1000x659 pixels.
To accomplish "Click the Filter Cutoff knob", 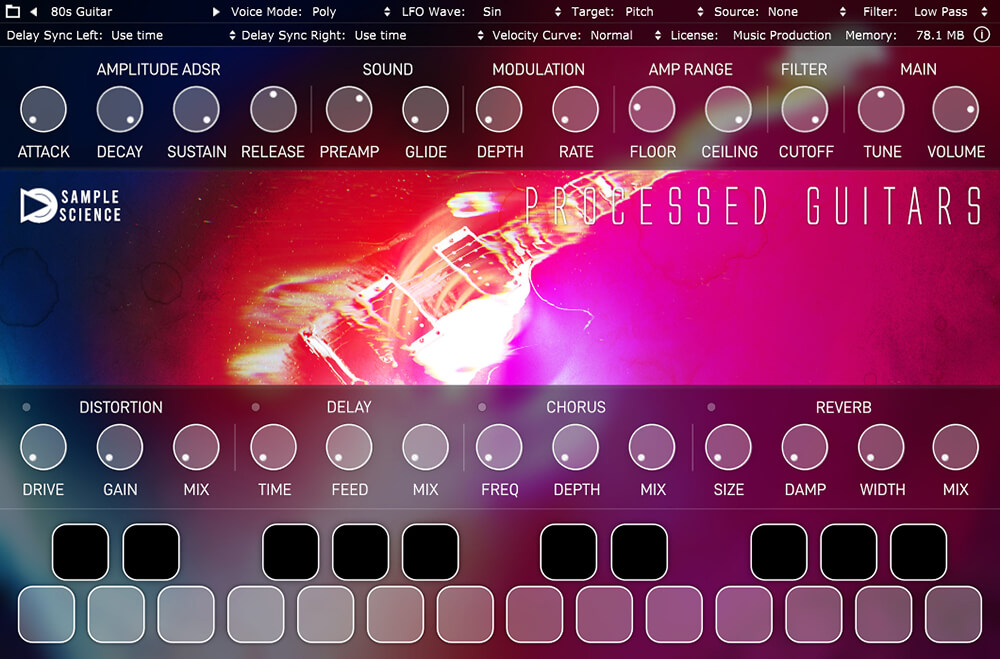I will [x=805, y=110].
